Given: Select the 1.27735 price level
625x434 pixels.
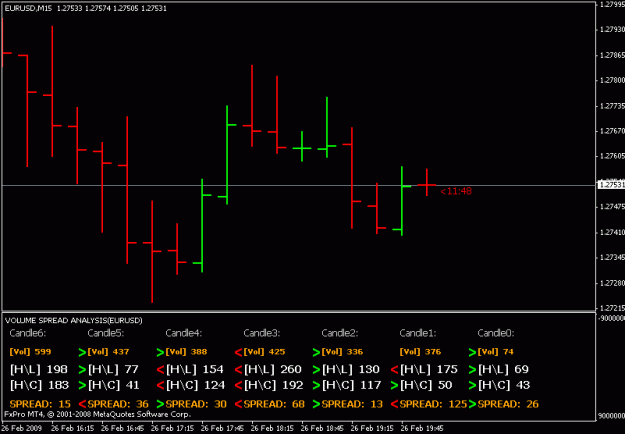Looking at the screenshot, I should point(612,106).
